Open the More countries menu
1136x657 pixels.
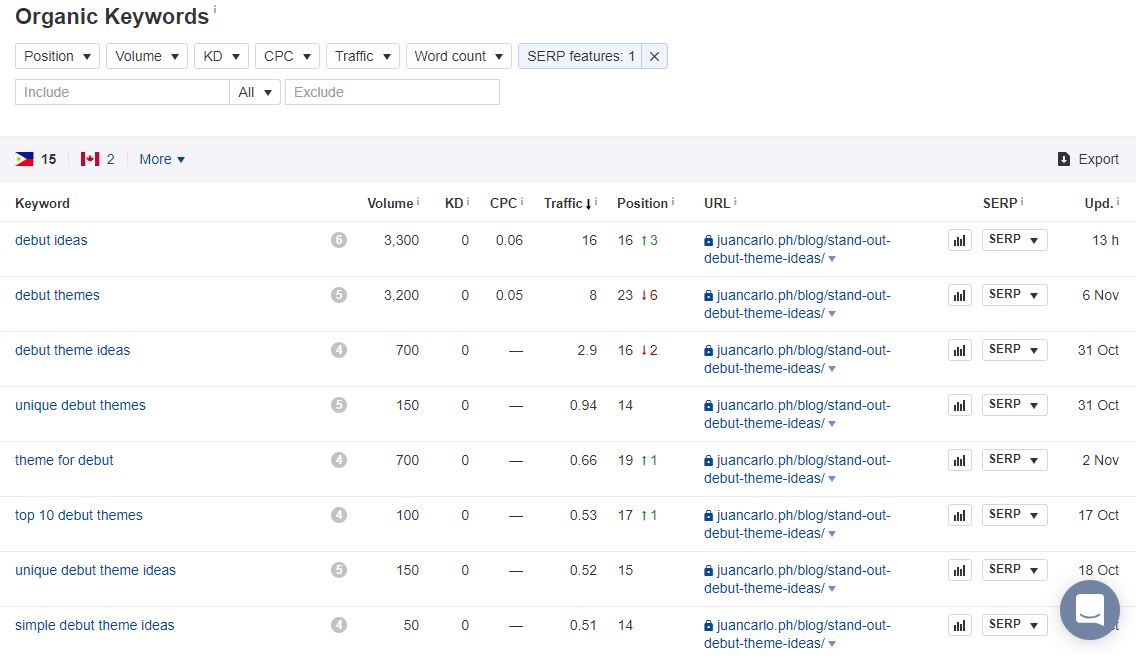[x=162, y=159]
